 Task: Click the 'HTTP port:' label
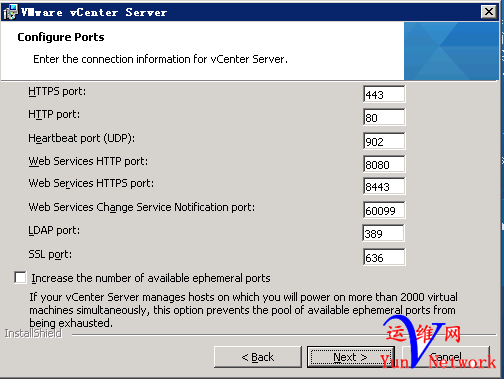(x=54, y=114)
